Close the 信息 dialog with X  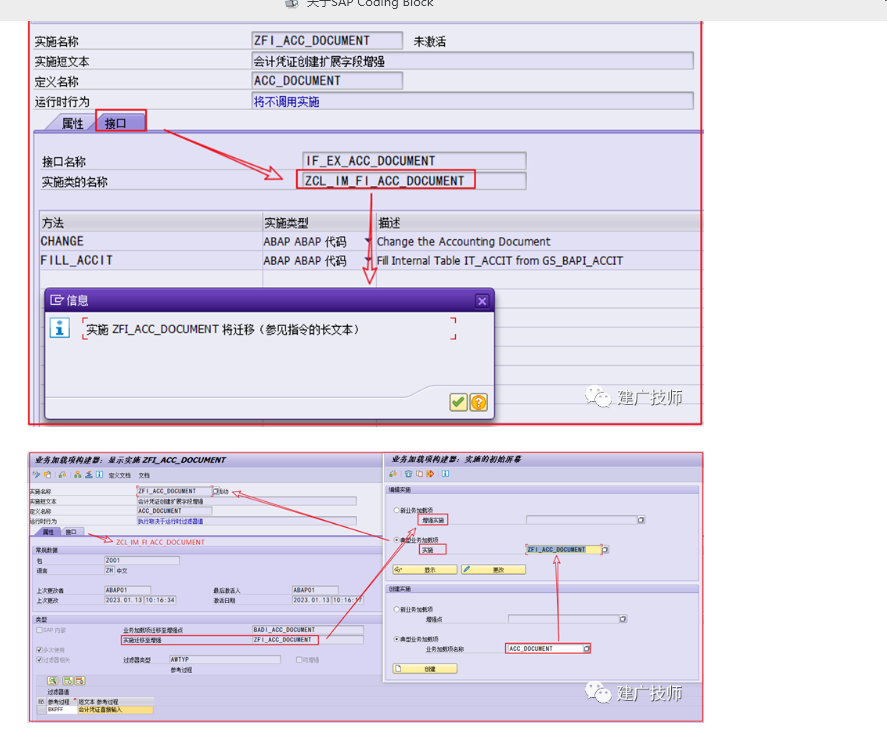[x=482, y=301]
